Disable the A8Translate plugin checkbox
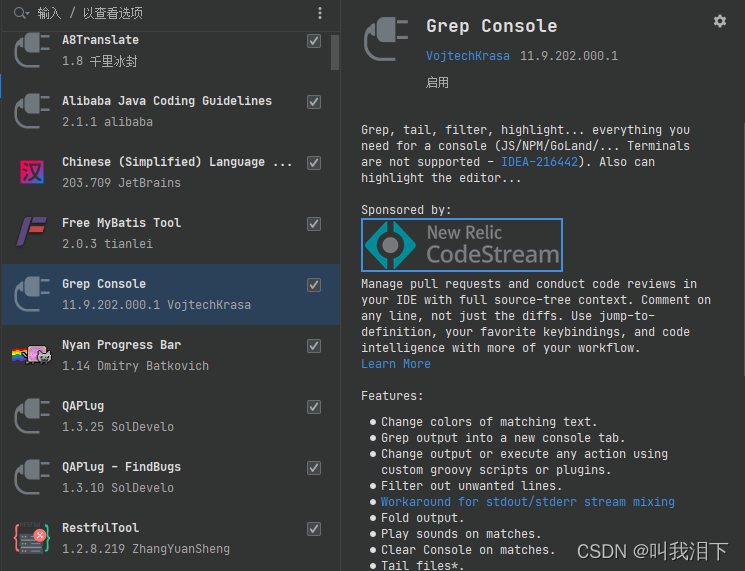Image resolution: width=745 pixels, height=571 pixels. pyautogui.click(x=314, y=41)
